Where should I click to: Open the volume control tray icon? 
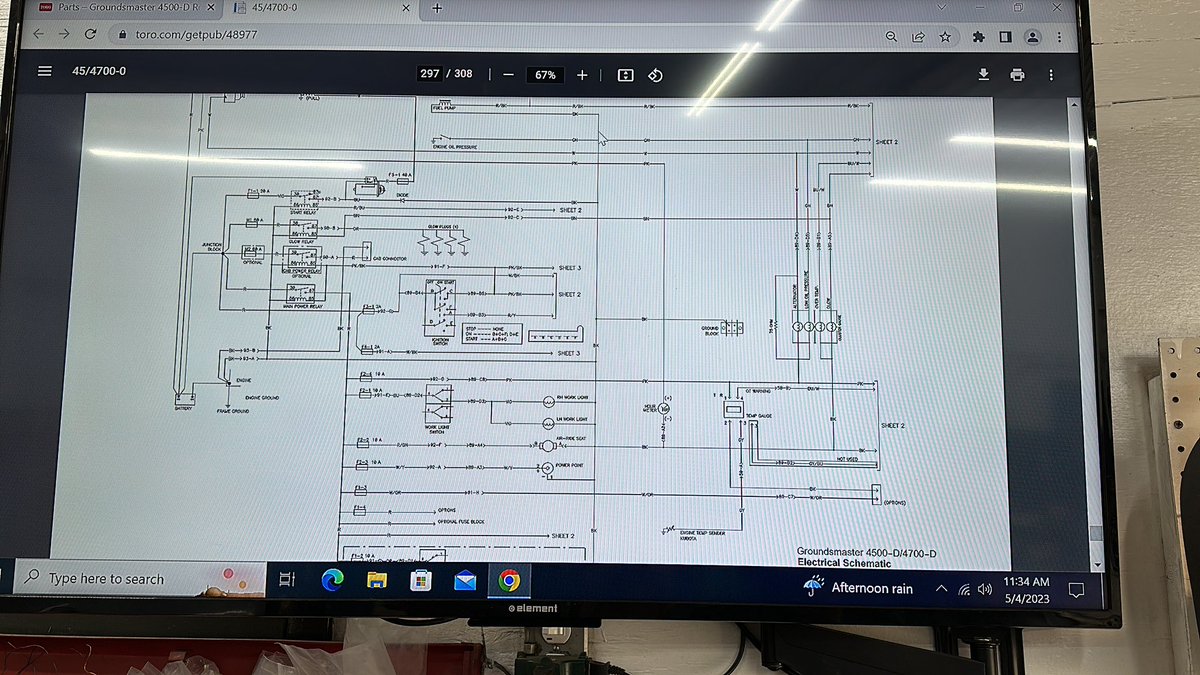click(x=985, y=590)
